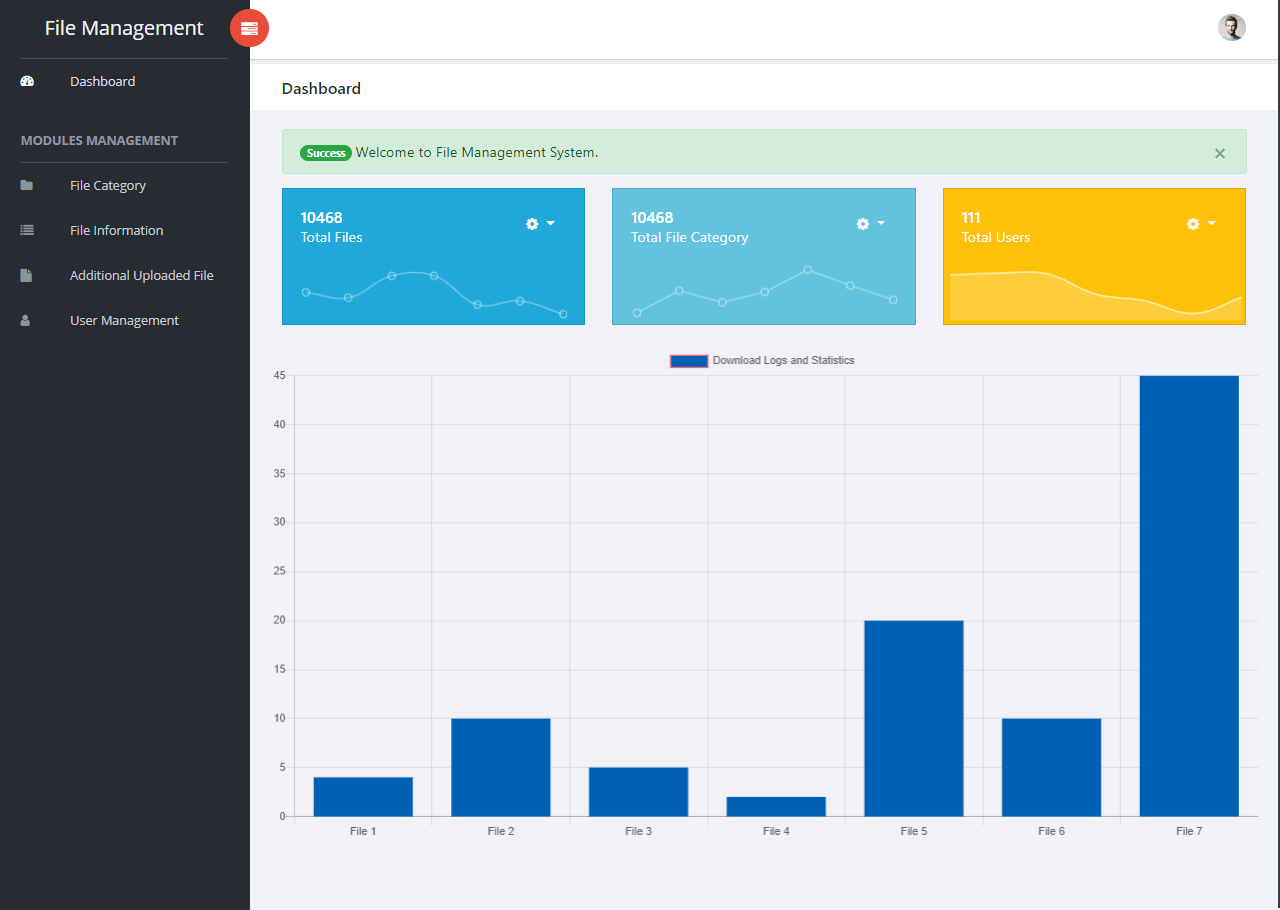Click the File 6 bar in chart
Viewport: 1280px width, 910px height.
click(x=1051, y=767)
